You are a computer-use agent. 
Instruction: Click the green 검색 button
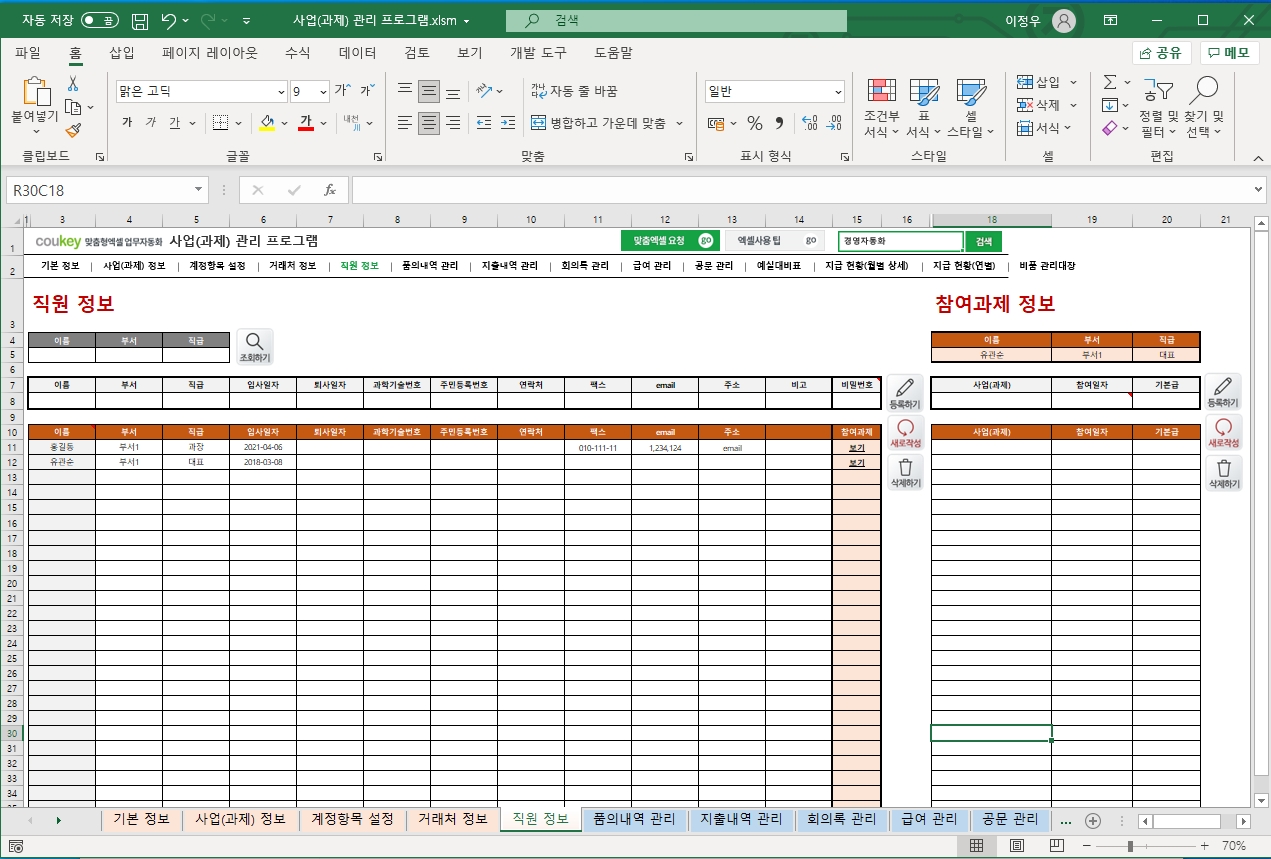coord(984,241)
